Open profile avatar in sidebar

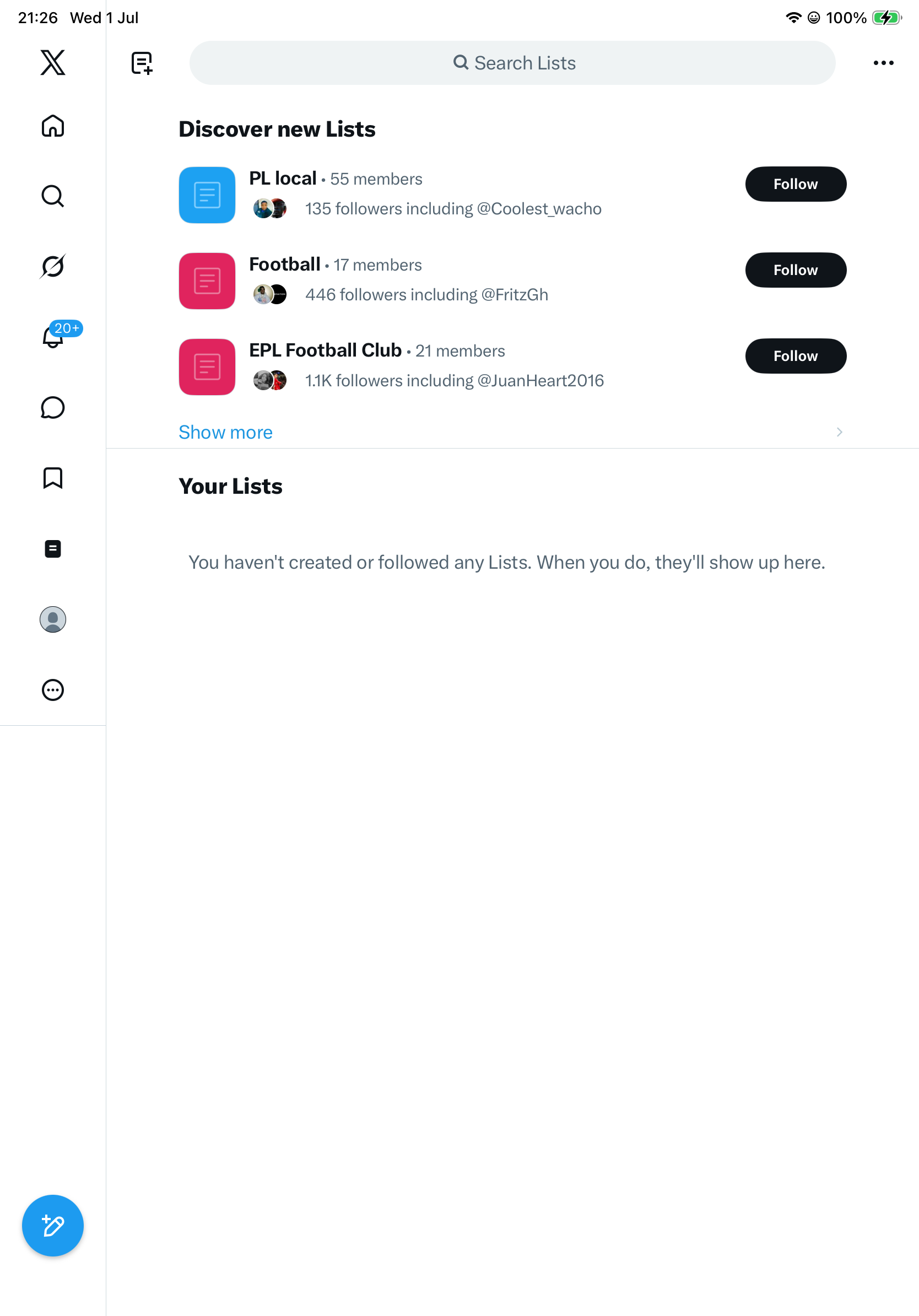click(53, 619)
